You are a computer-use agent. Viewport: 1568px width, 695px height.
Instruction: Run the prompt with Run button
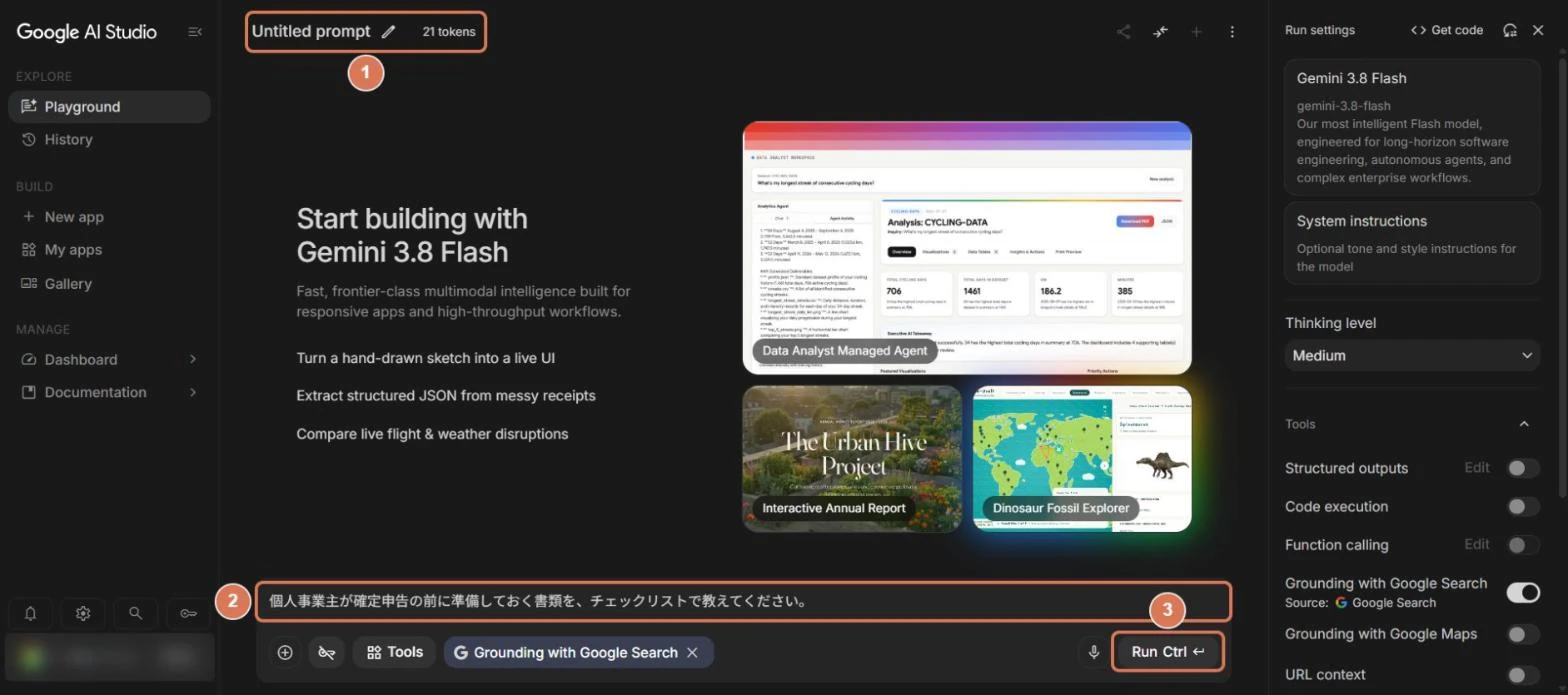tap(1167, 652)
